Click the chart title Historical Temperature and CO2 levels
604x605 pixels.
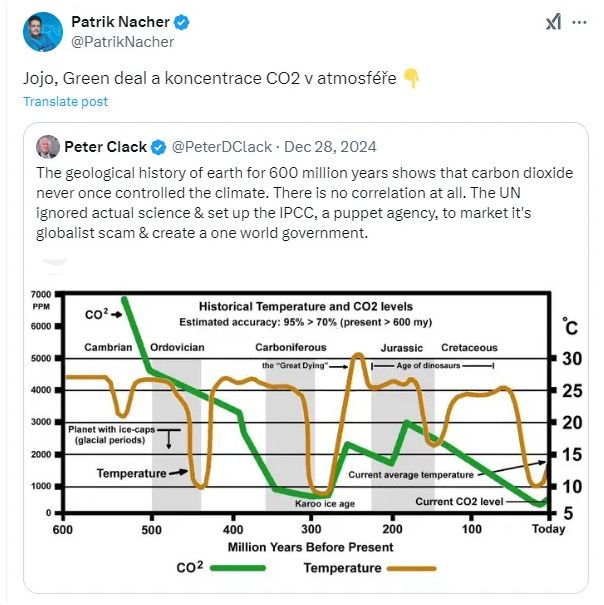(x=305, y=306)
